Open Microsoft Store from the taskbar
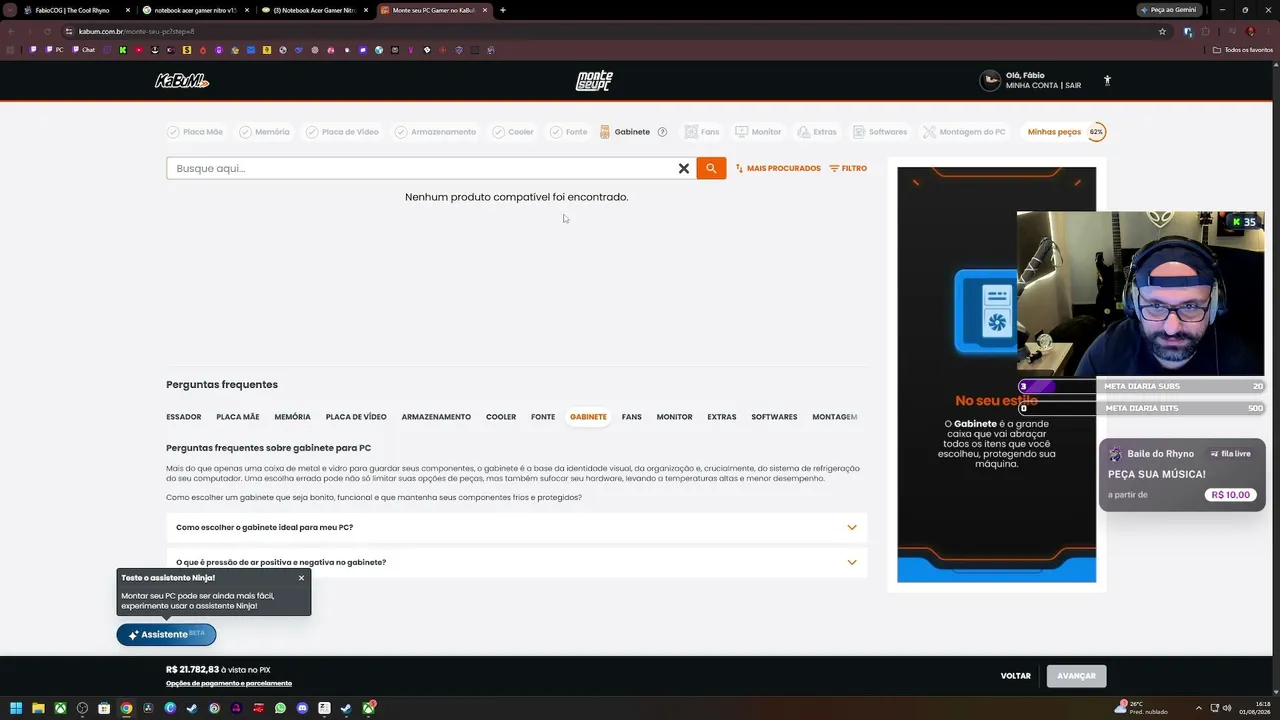Screen dimensions: 1280x720 click(104, 708)
